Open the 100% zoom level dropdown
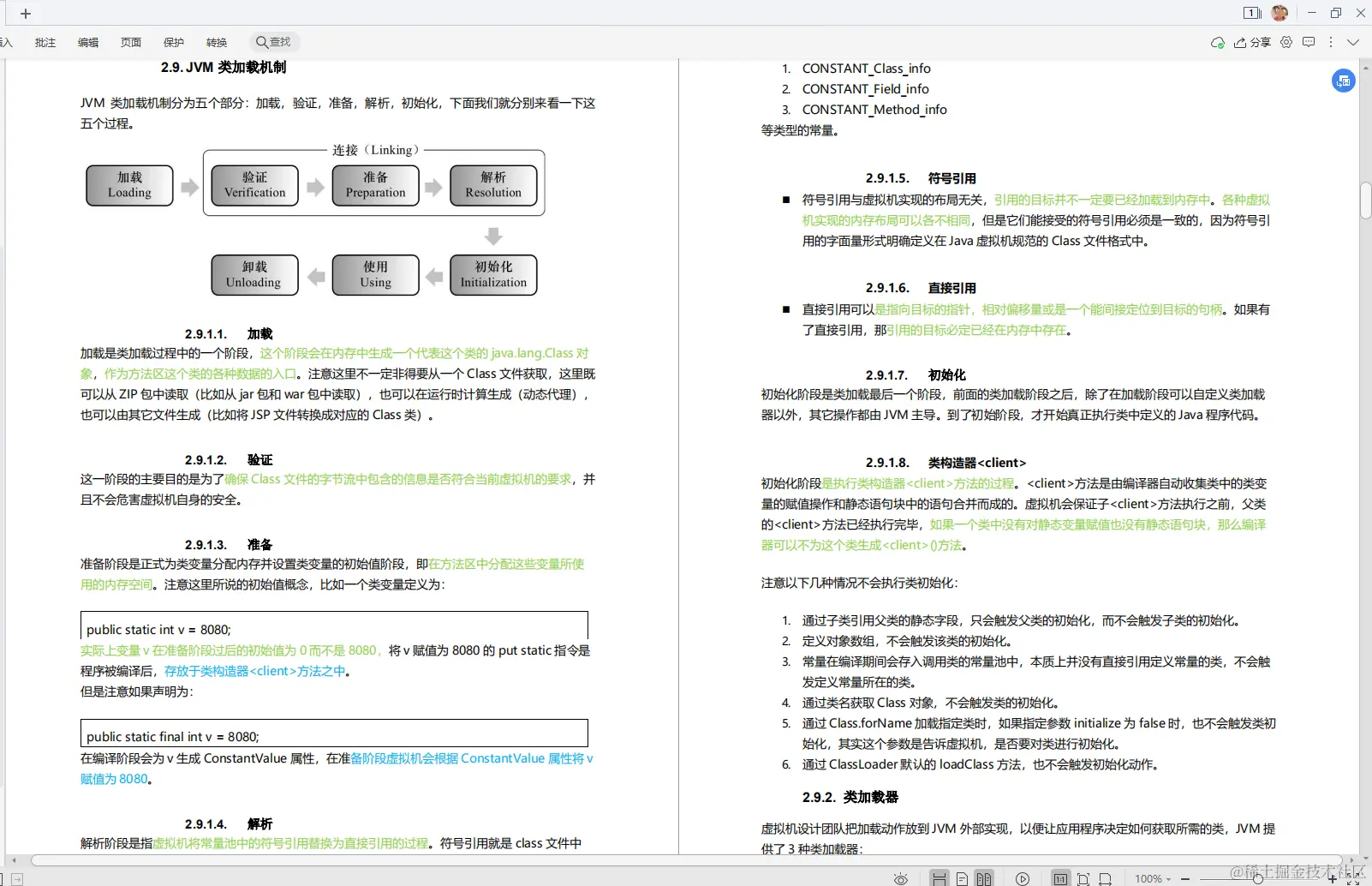 point(1152,879)
